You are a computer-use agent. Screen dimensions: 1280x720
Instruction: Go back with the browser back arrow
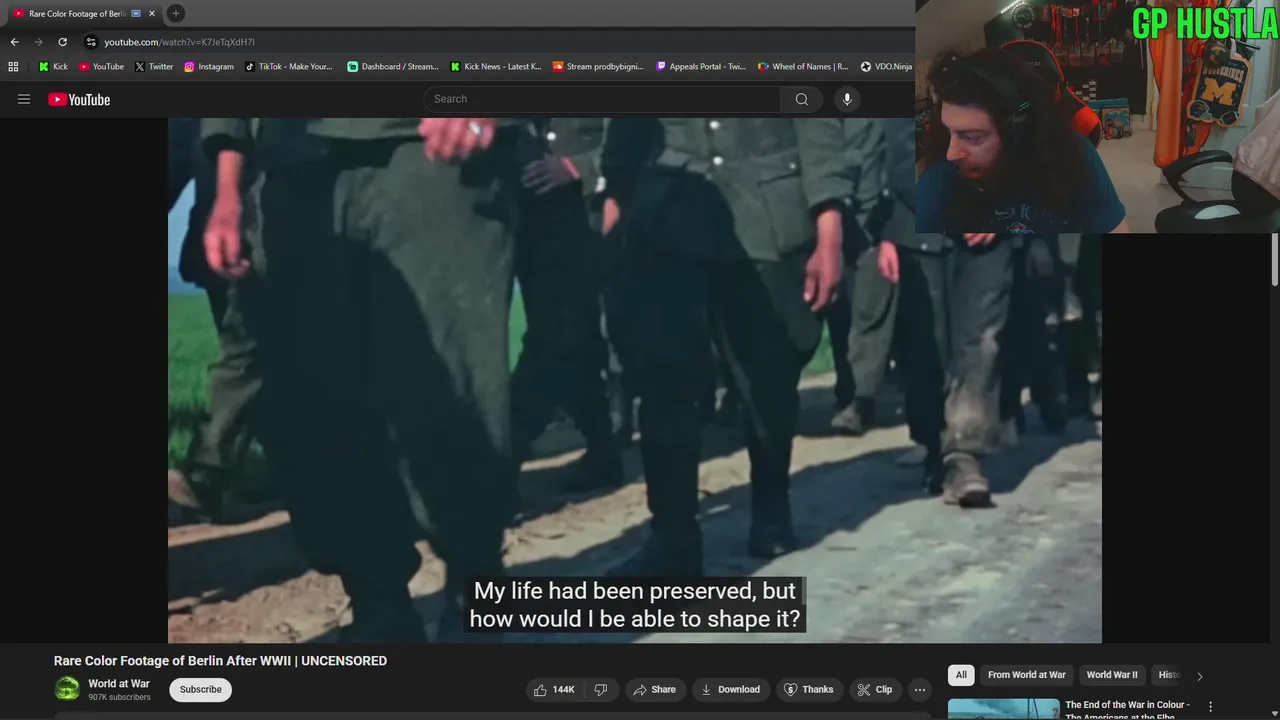click(14, 42)
